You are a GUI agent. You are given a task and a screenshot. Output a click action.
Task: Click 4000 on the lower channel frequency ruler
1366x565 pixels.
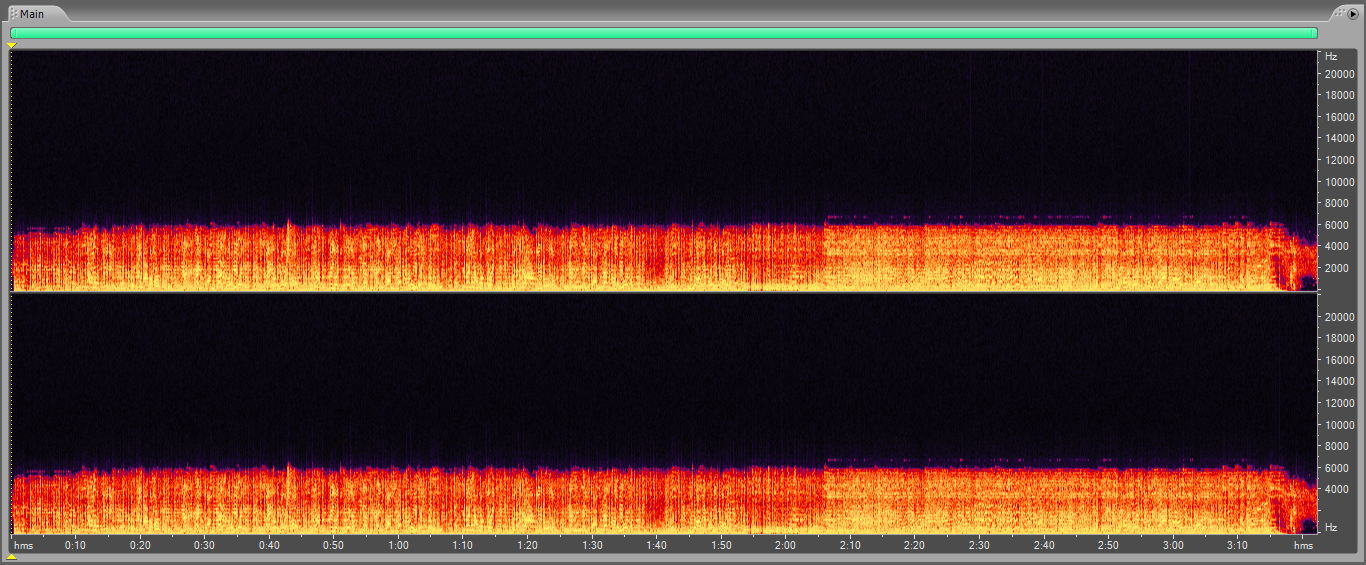pos(1337,490)
